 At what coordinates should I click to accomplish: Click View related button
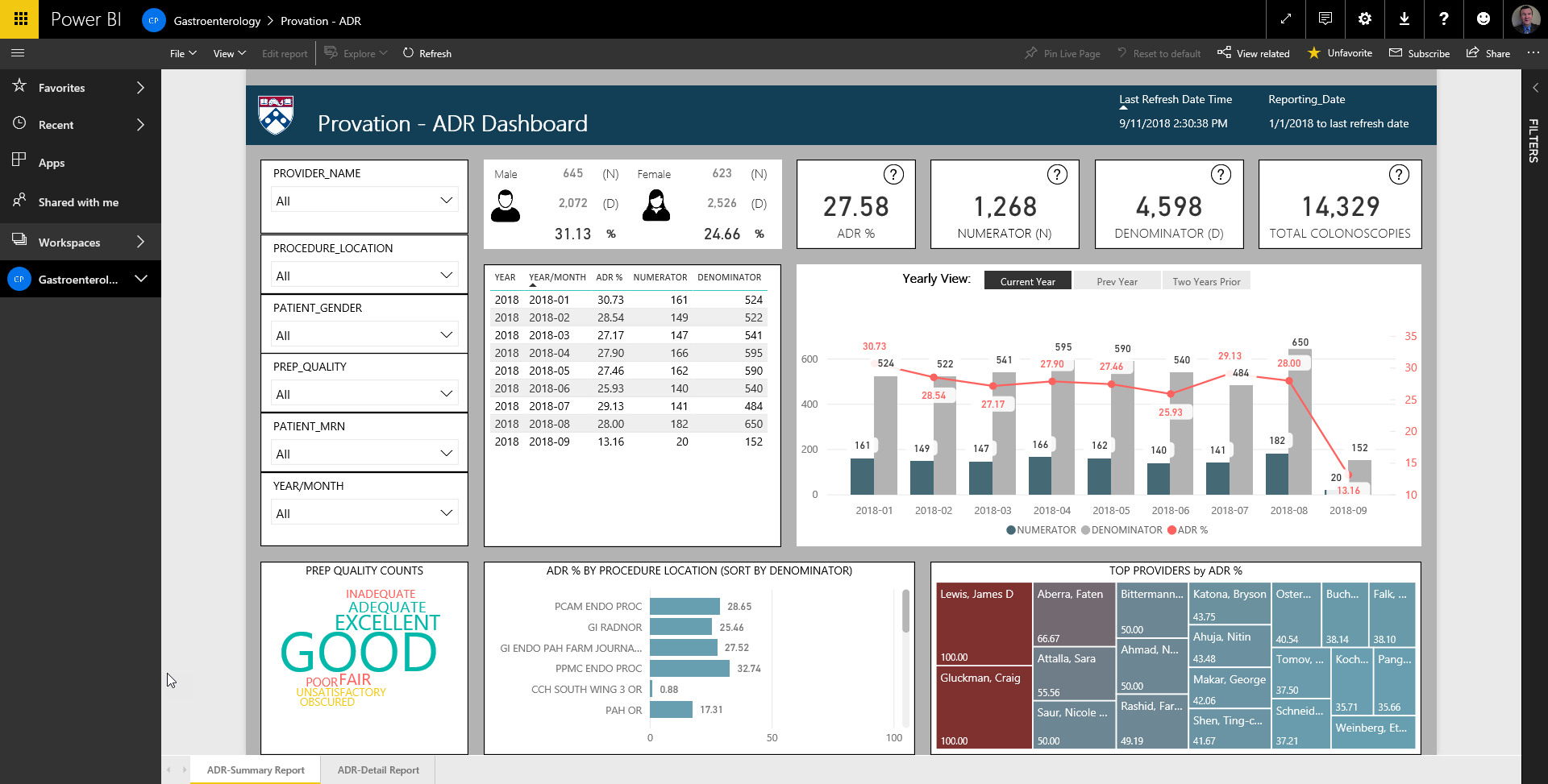pyautogui.click(x=1254, y=53)
